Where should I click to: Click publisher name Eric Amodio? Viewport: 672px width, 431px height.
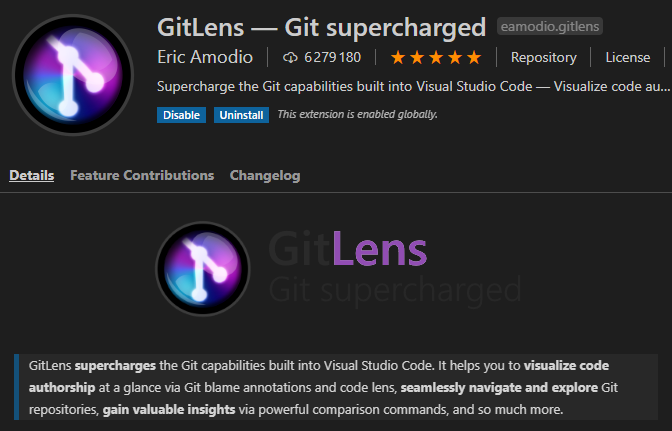click(x=205, y=57)
